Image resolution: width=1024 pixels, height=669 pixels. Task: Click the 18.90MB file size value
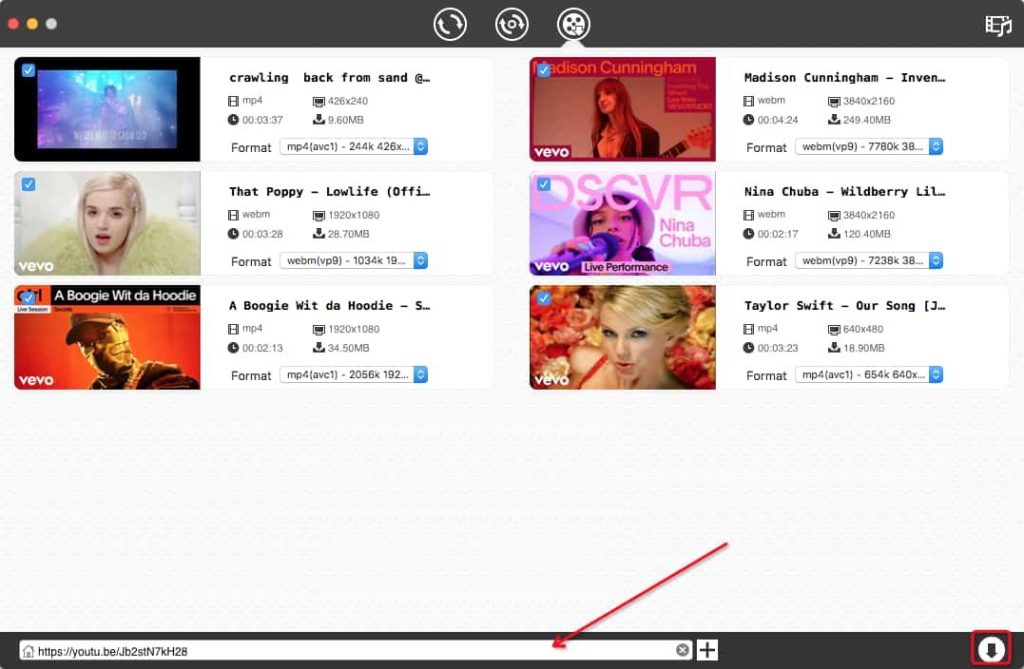click(864, 348)
